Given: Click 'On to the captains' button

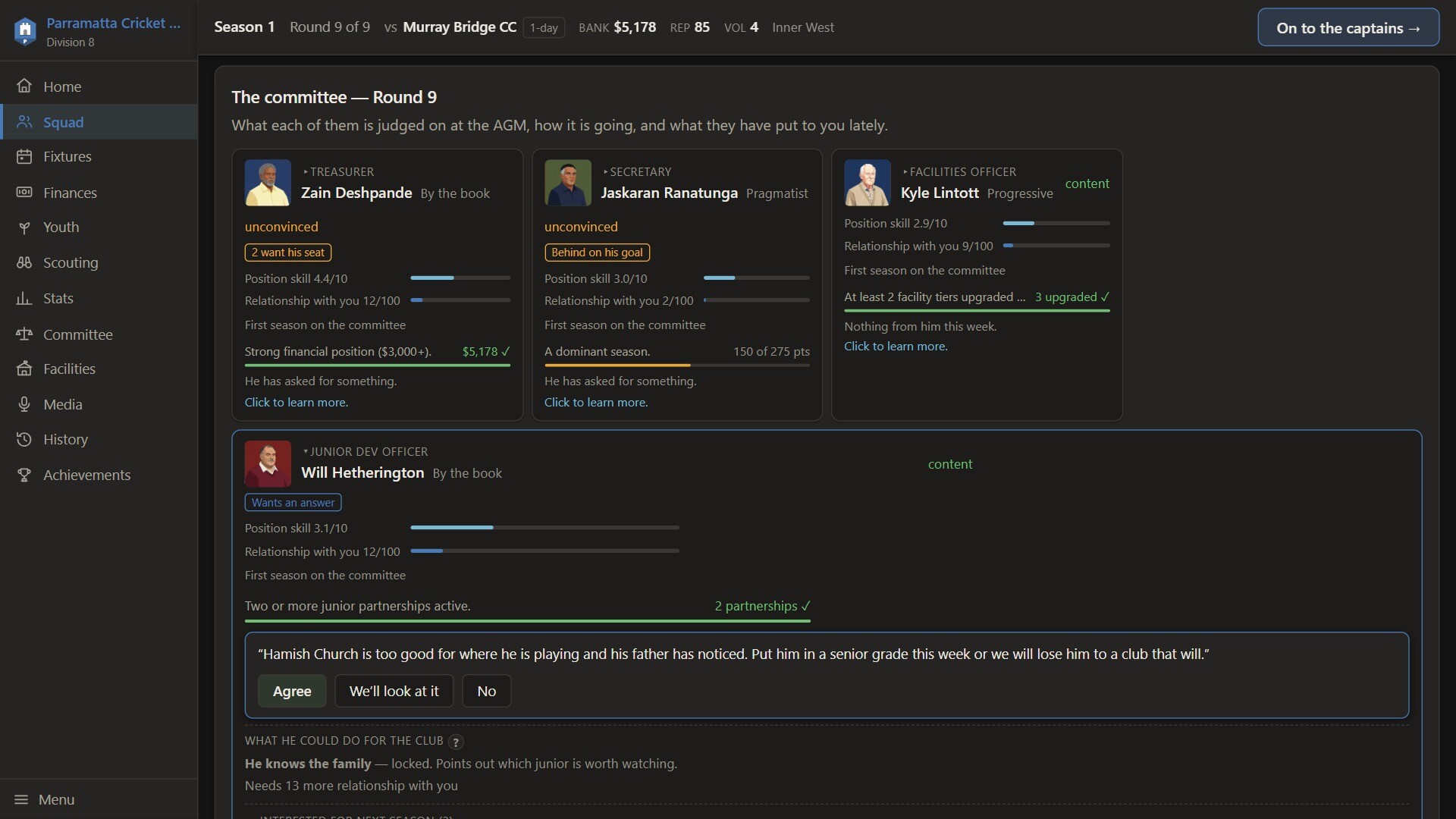Looking at the screenshot, I should (1348, 27).
